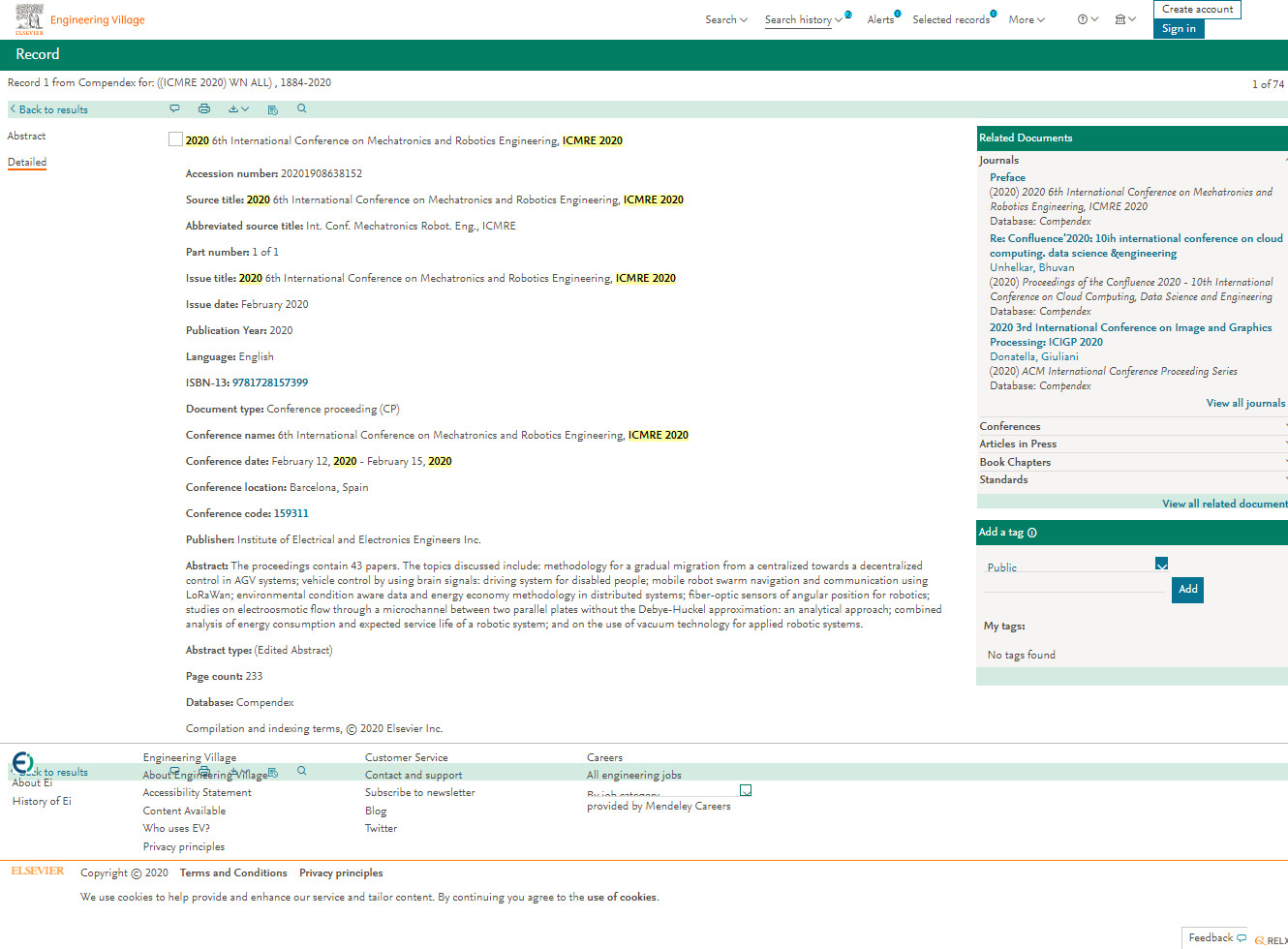Expand the More menu
The height and width of the screenshot is (949, 1288).
[x=1027, y=19]
